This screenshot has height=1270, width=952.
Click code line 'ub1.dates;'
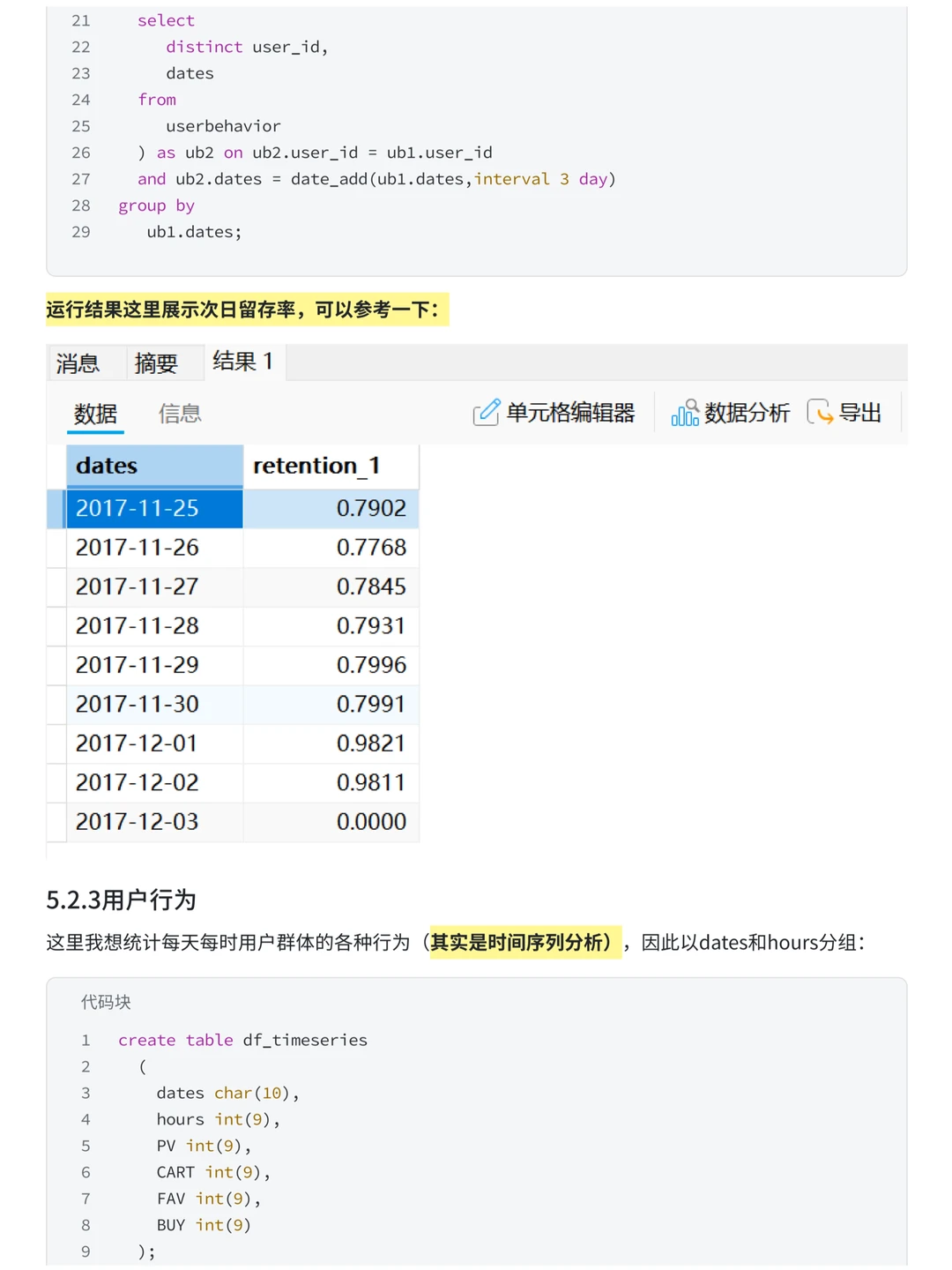click(x=194, y=232)
